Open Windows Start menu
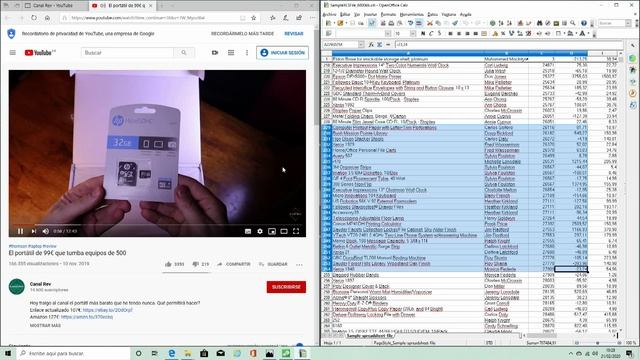640x360 pixels. coord(8,353)
